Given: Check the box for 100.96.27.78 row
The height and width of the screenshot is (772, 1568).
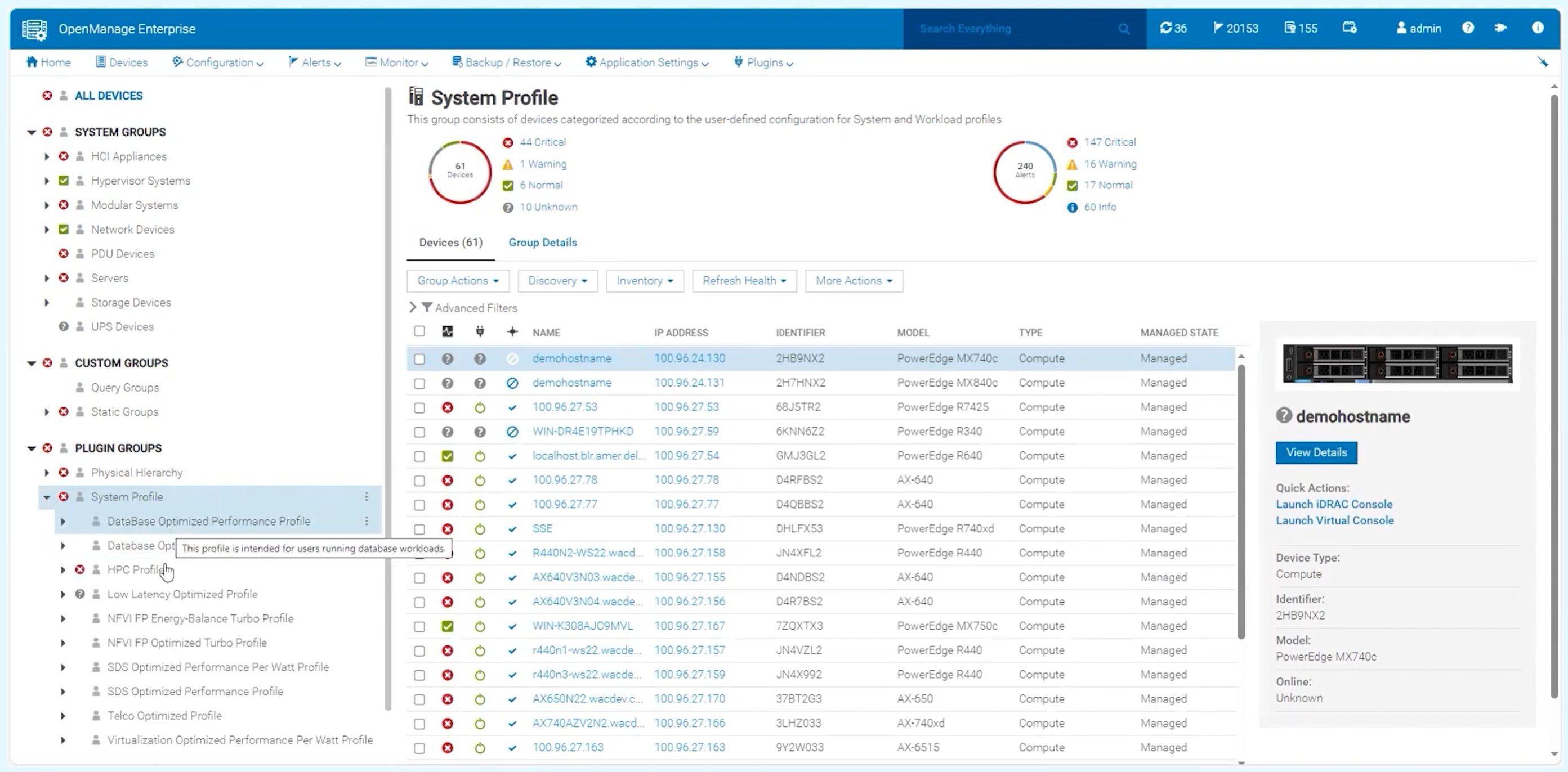Looking at the screenshot, I should click(419, 481).
